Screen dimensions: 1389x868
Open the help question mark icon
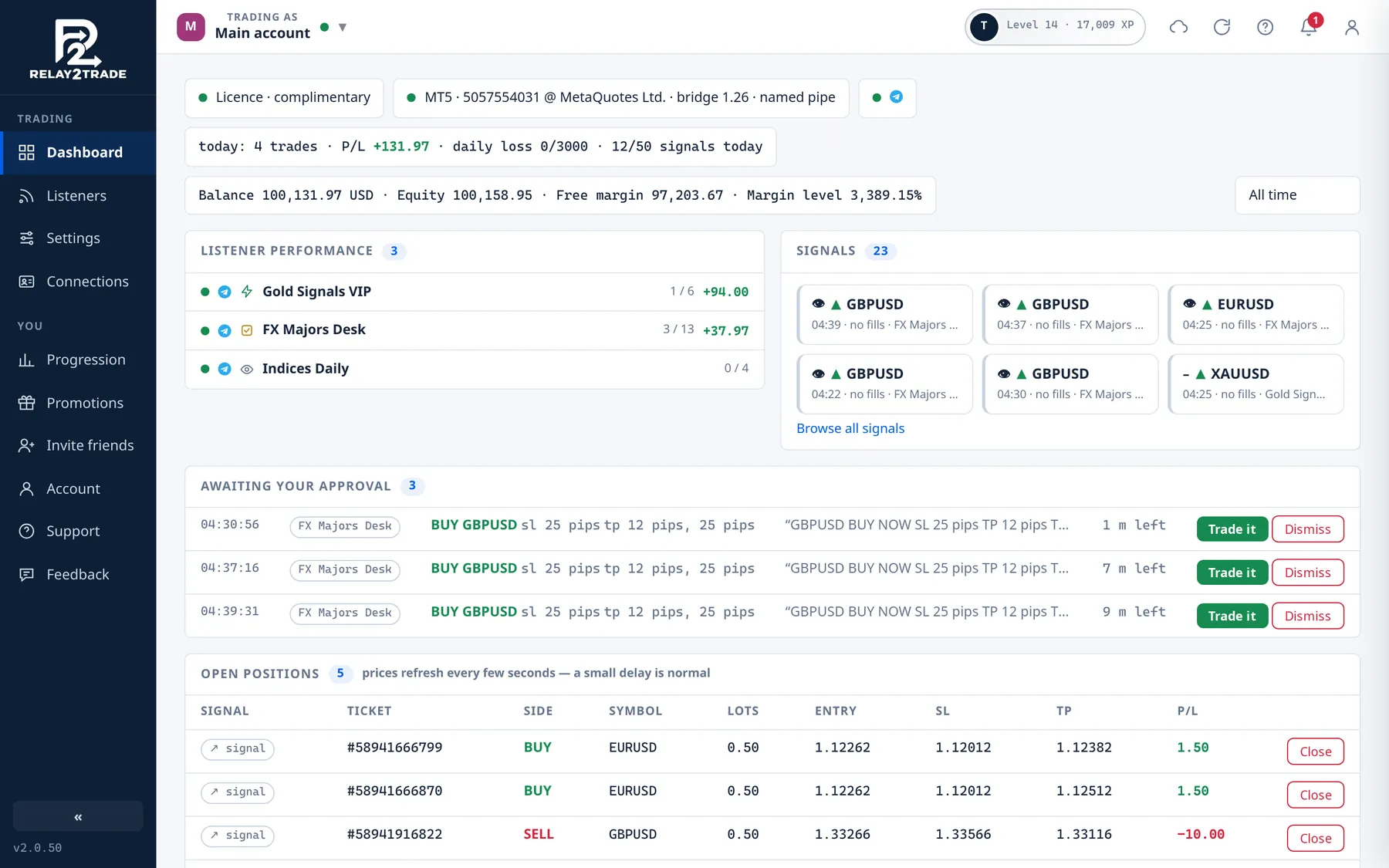coord(1265,27)
